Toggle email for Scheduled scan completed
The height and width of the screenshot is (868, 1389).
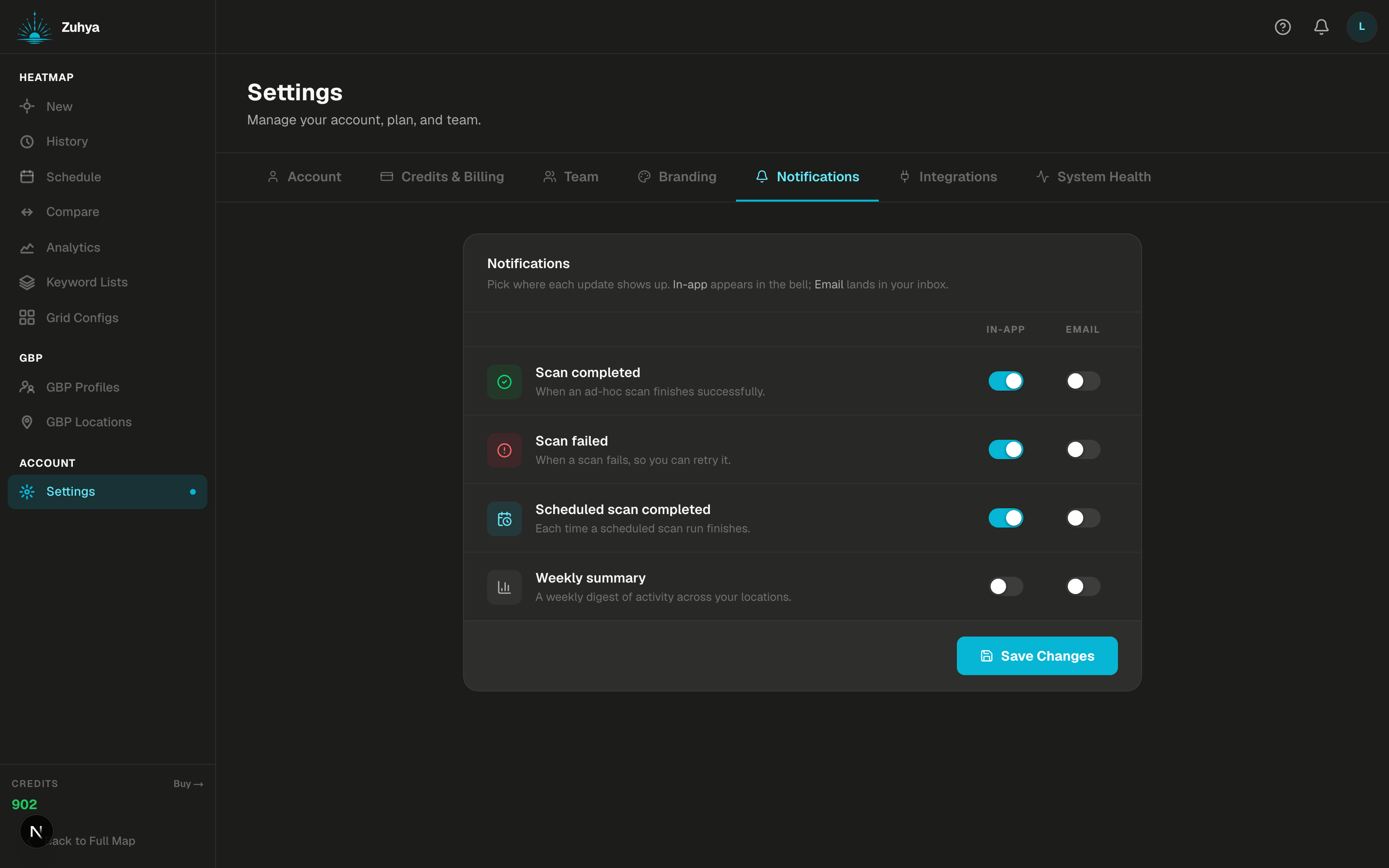(x=1083, y=518)
